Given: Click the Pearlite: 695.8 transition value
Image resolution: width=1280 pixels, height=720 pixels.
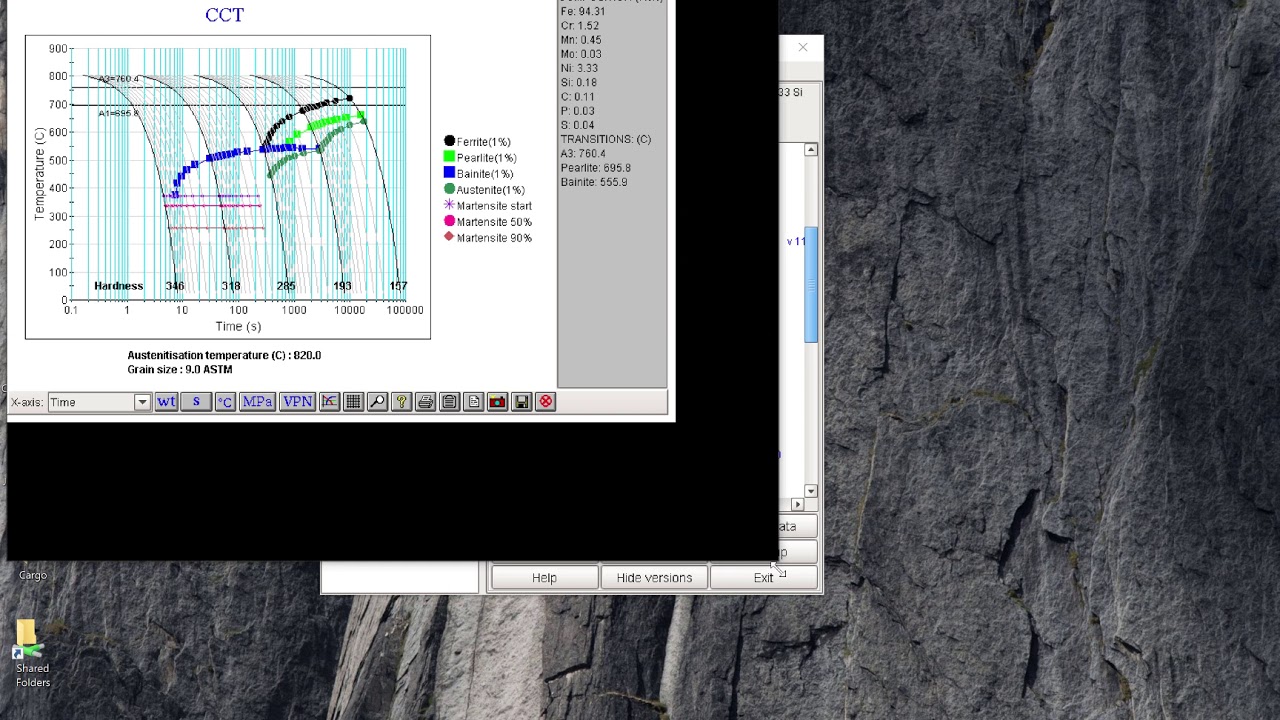Looking at the screenshot, I should [x=596, y=168].
